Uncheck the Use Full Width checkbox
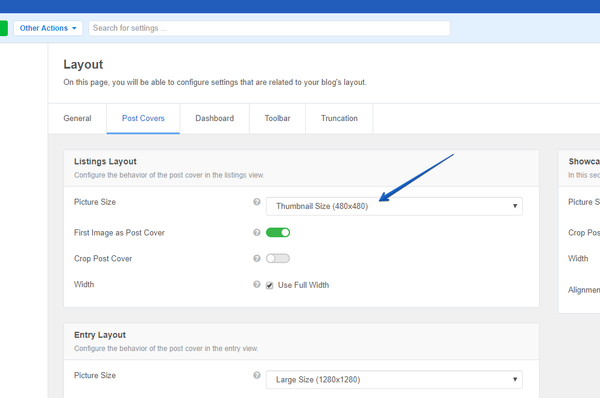Viewport: 600px width, 398px height. point(270,285)
